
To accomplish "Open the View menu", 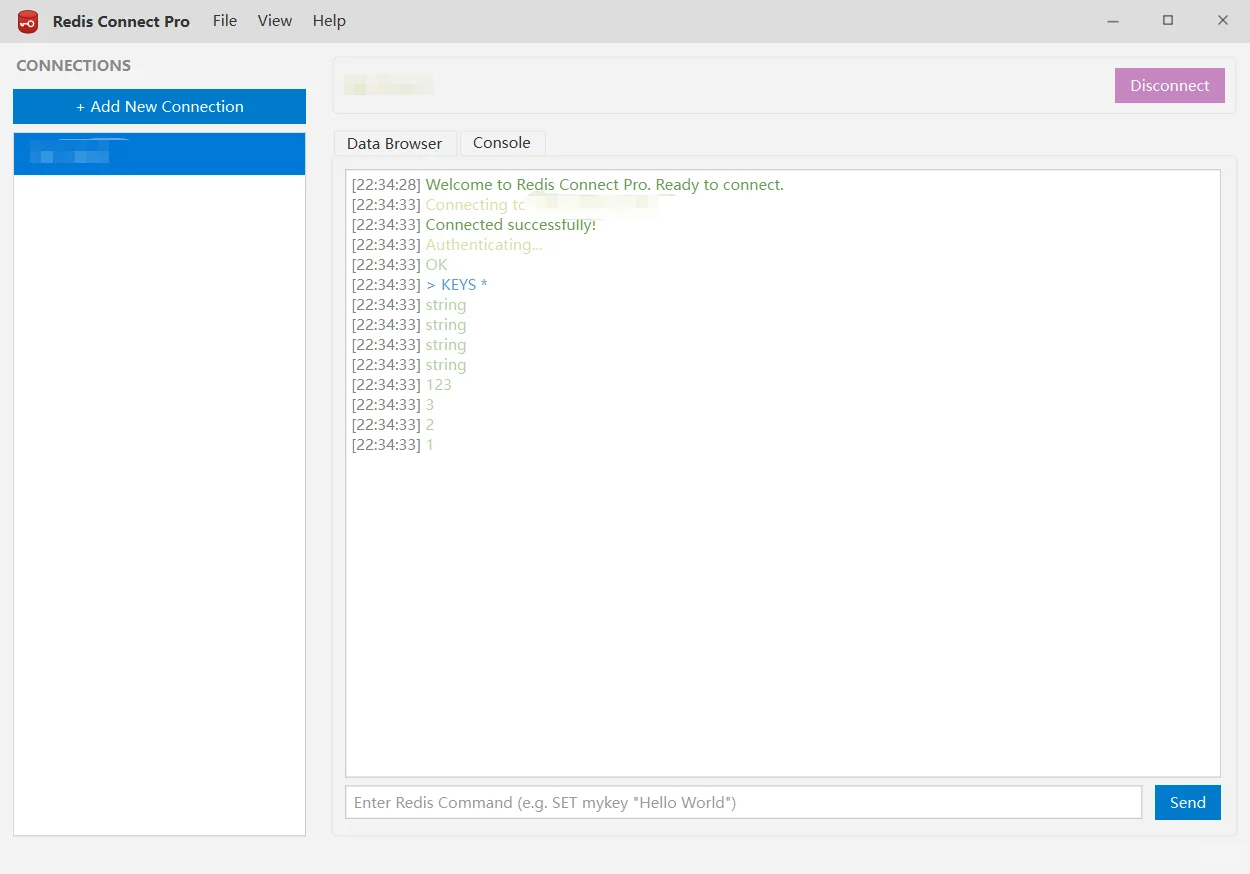I will [275, 21].
